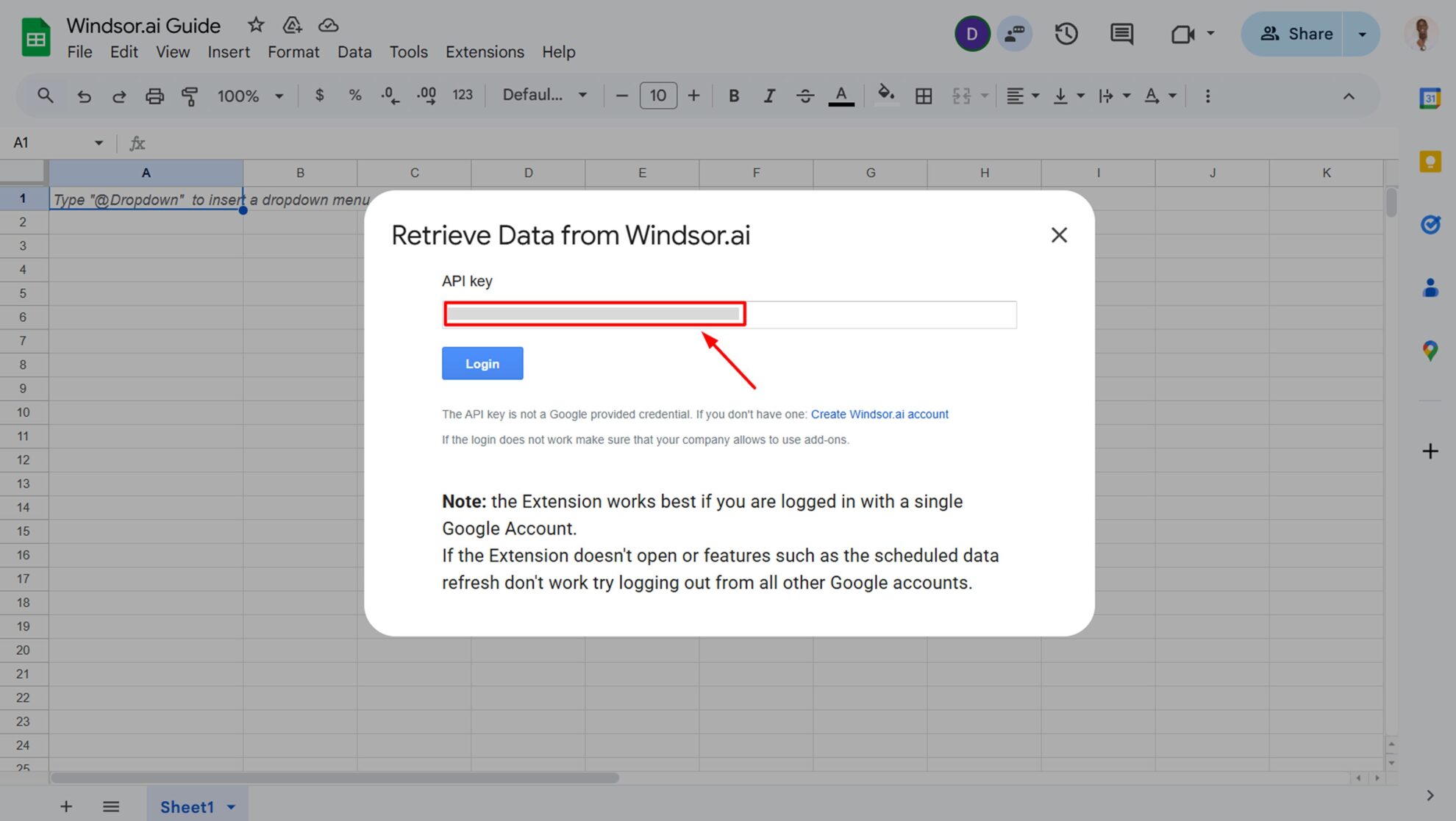Open the text color picker
This screenshot has height=821, width=1456.
[841, 96]
